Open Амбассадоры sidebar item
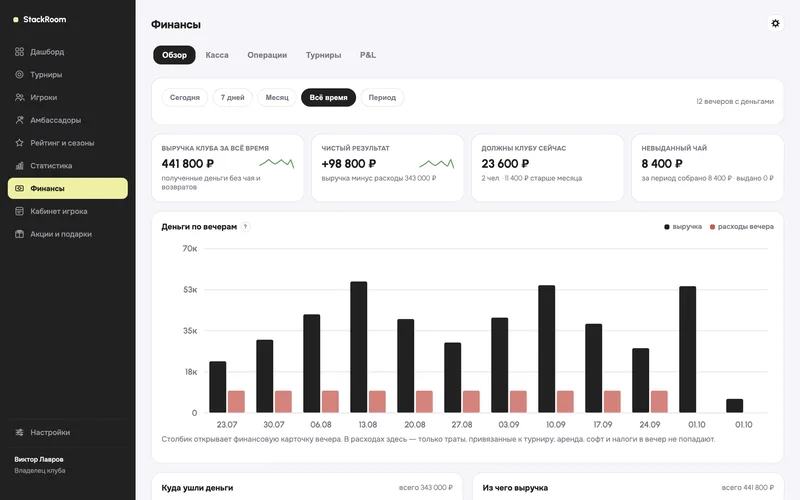Screen dimensions: 800x500 (x=68, y=120)
